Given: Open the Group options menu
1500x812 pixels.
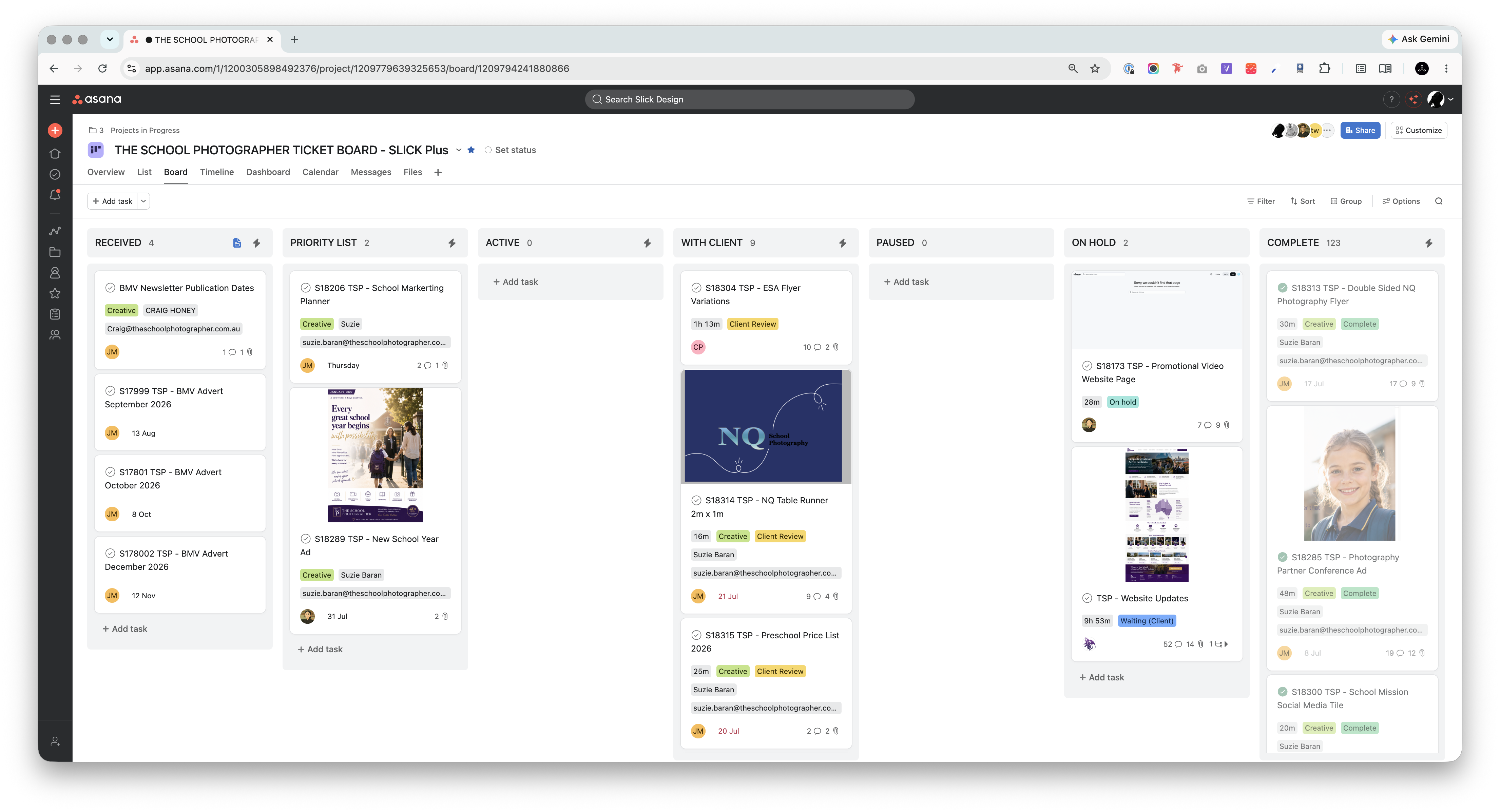Looking at the screenshot, I should [1346, 201].
